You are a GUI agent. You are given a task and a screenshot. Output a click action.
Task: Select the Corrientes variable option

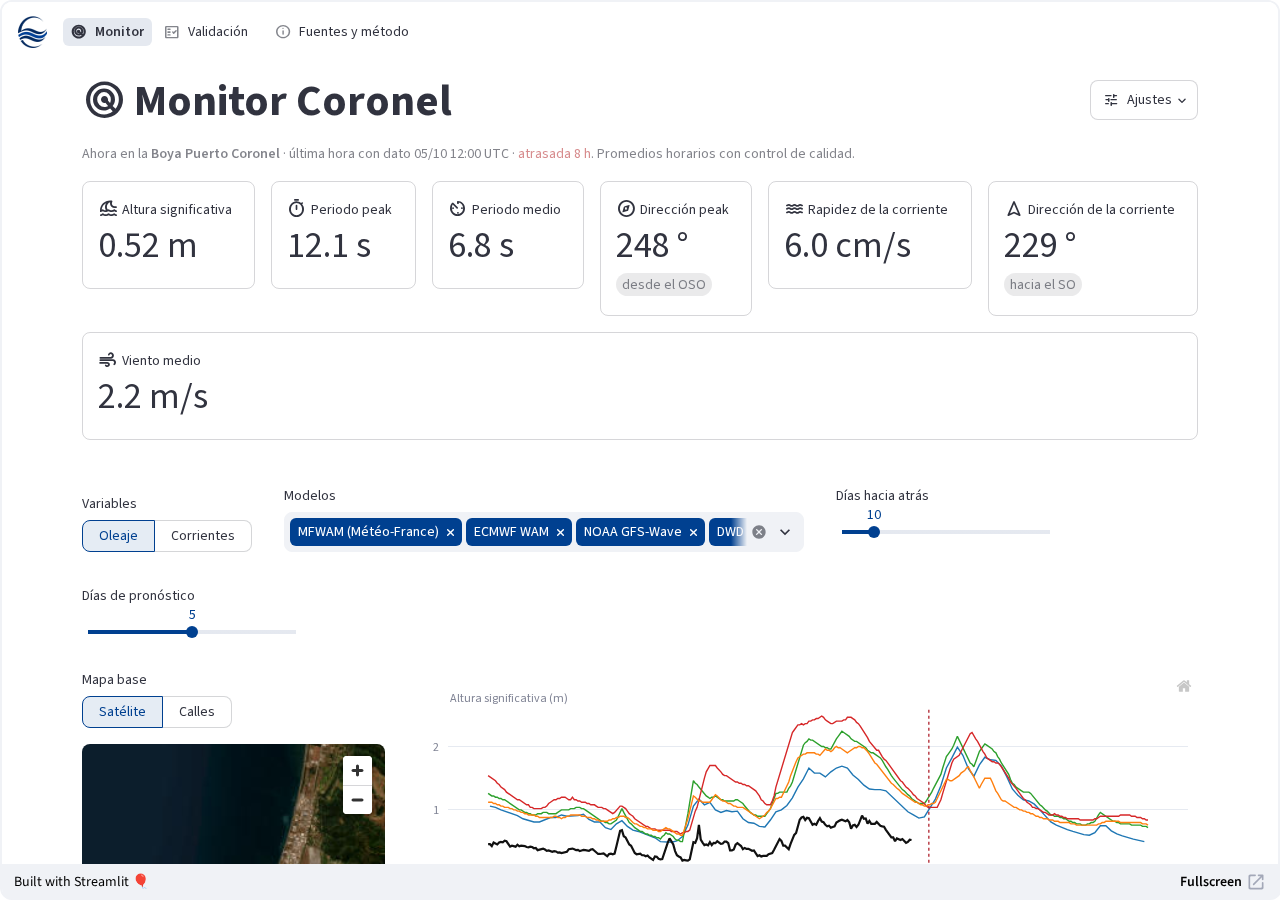click(x=203, y=536)
